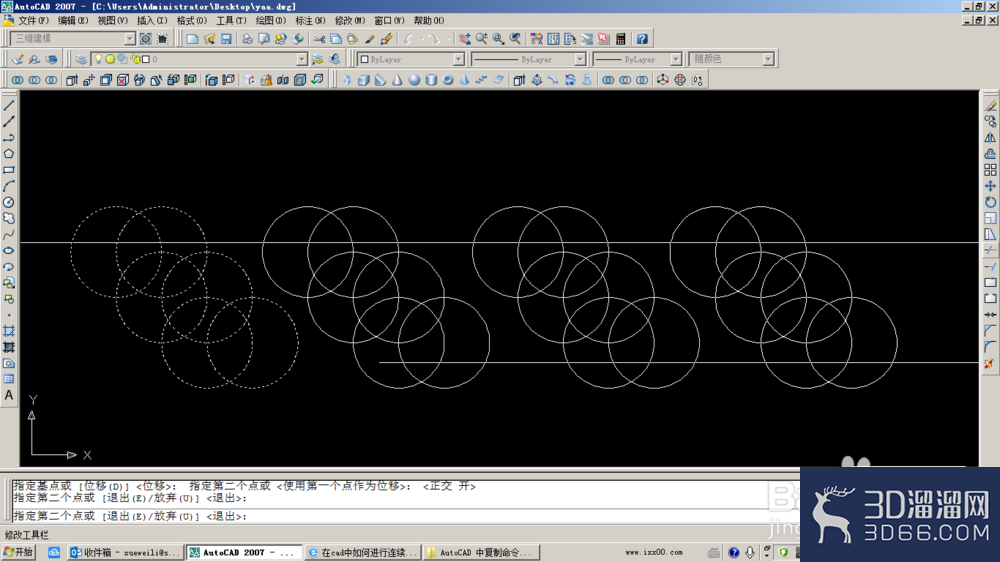The width and height of the screenshot is (1000, 562).
Task: Switch to 收件箱 taskbar window
Action: 125,552
